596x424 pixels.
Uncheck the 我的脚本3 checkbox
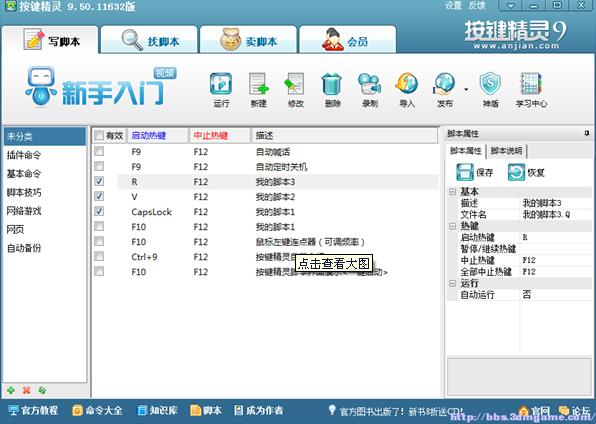(x=99, y=181)
